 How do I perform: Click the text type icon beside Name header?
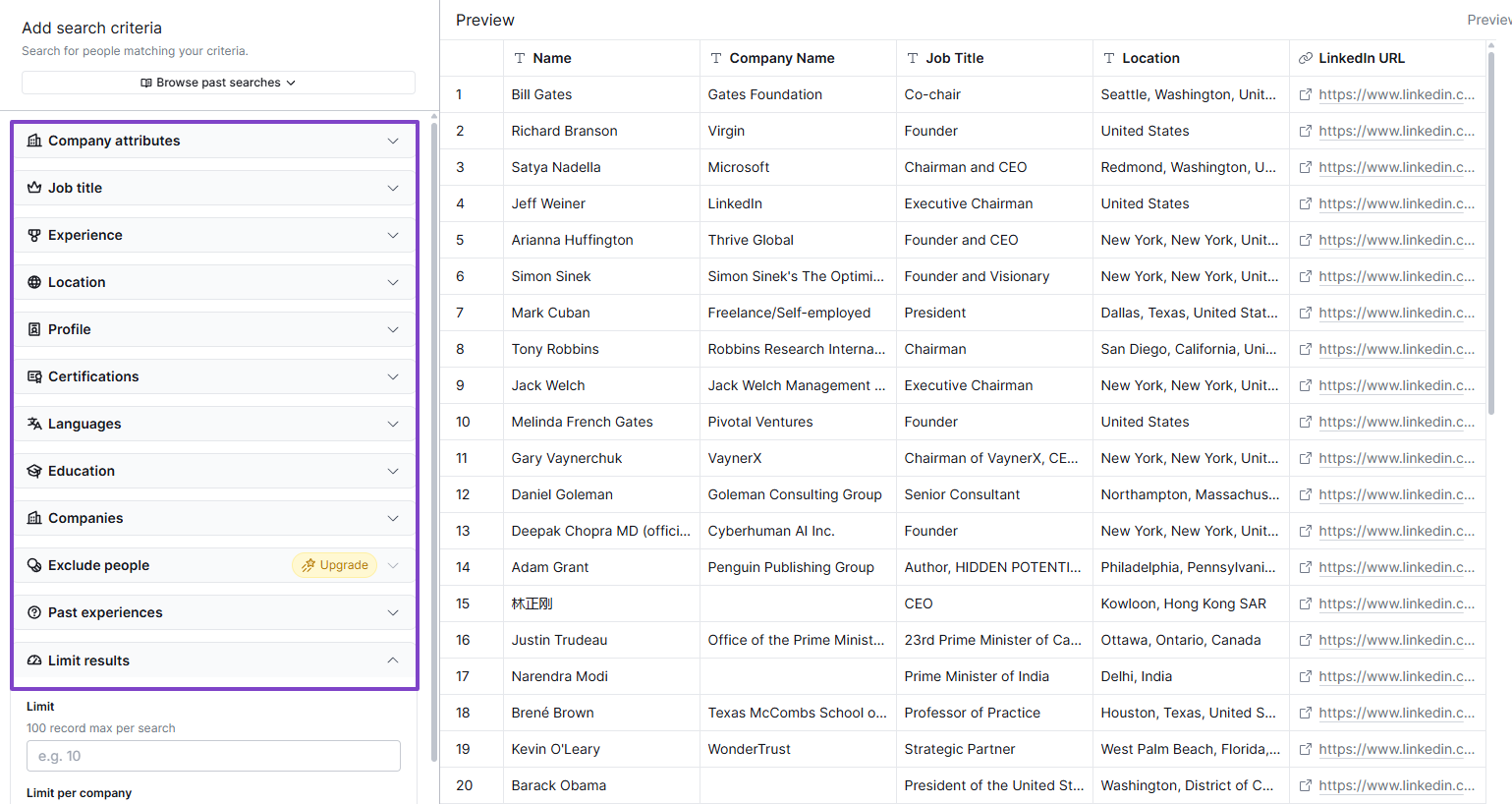[520, 58]
